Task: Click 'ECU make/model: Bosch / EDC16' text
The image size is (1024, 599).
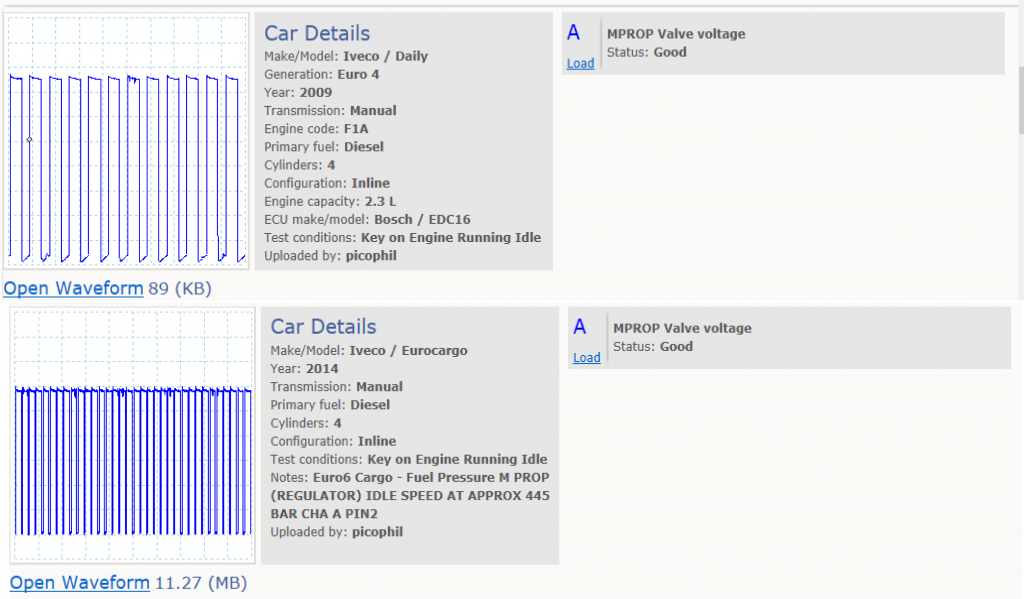Action: [x=367, y=219]
